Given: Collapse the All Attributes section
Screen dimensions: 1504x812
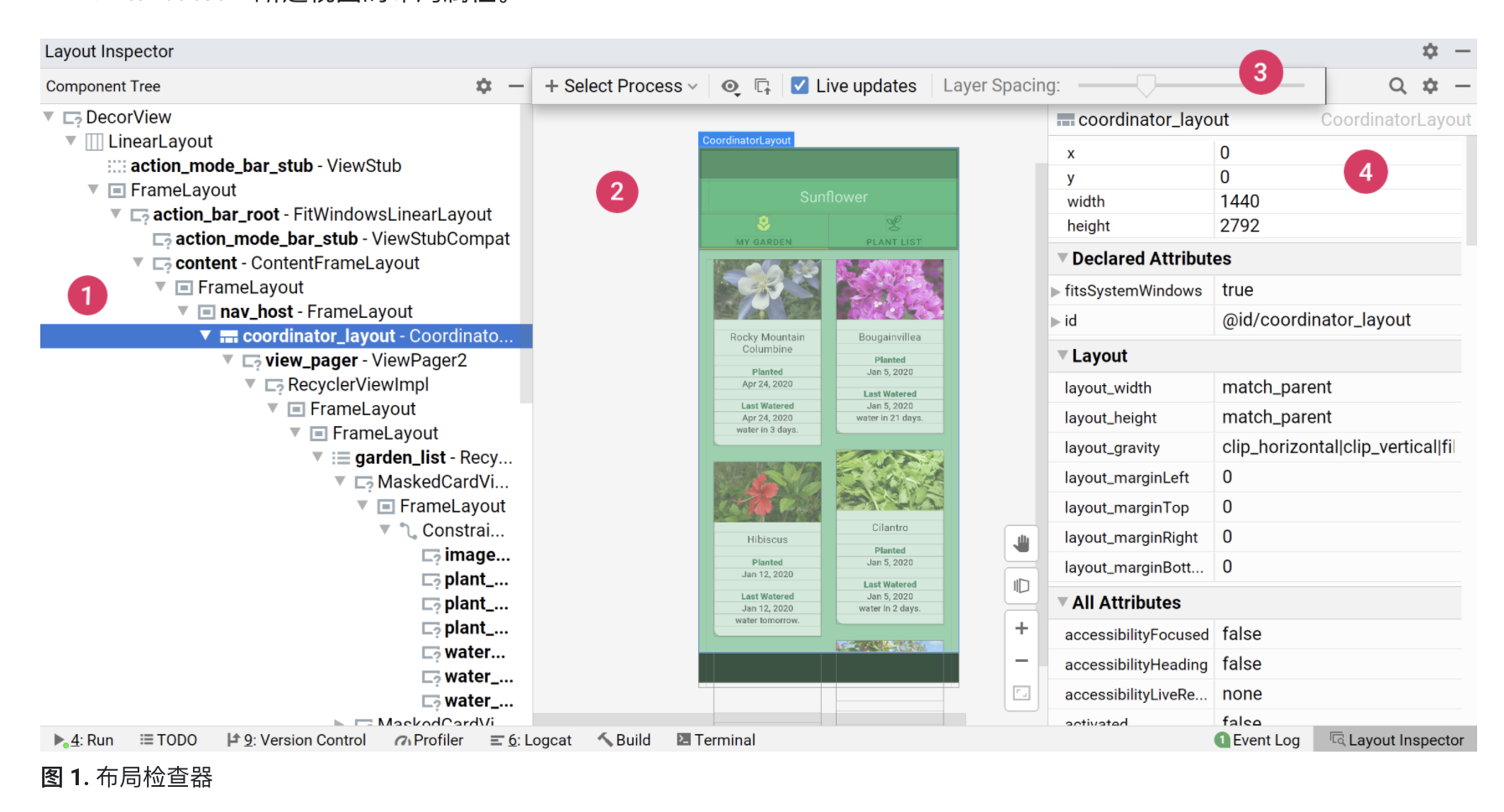Looking at the screenshot, I should coord(1063,602).
